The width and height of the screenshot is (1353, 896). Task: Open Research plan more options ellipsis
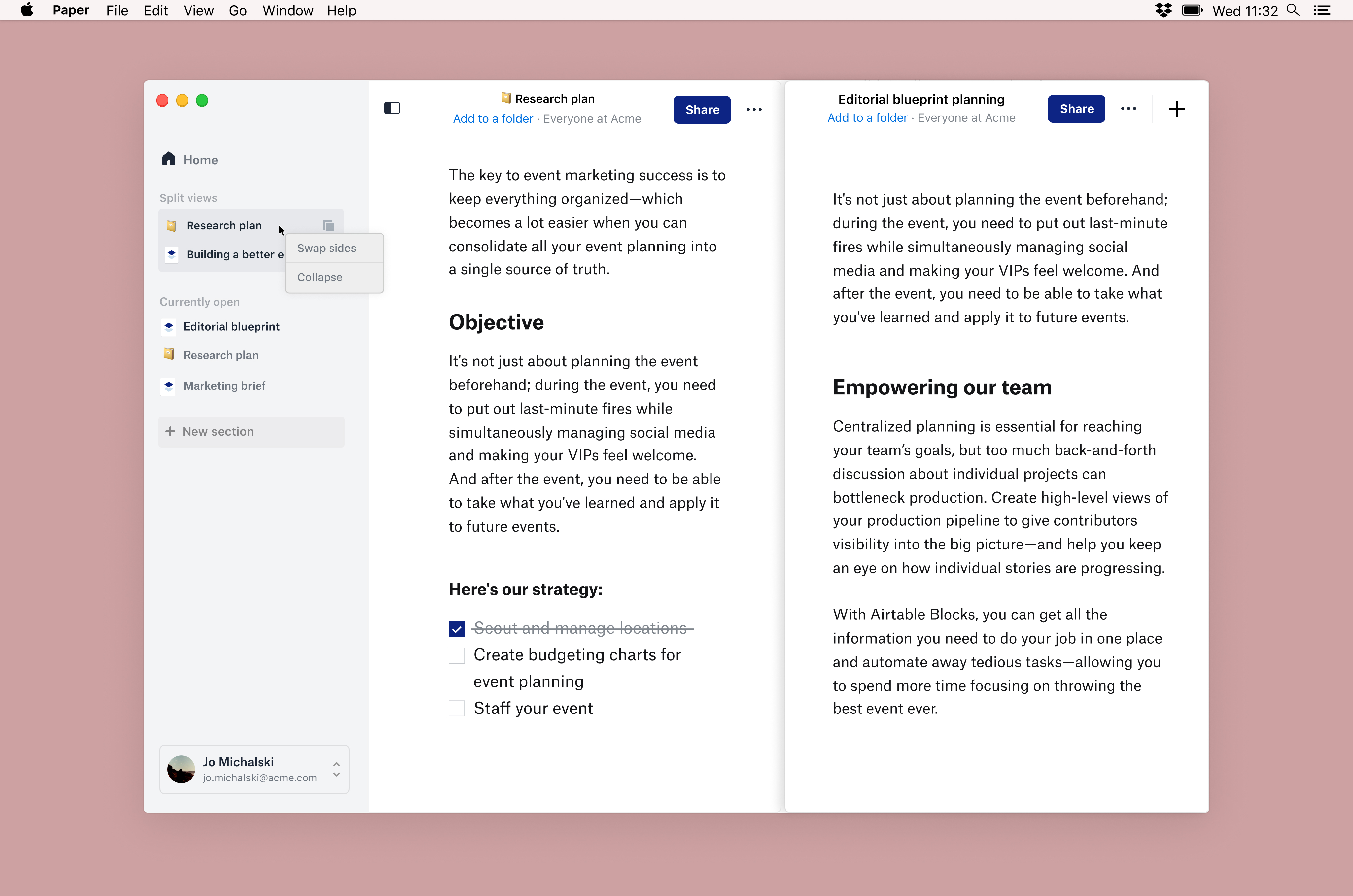coord(754,110)
